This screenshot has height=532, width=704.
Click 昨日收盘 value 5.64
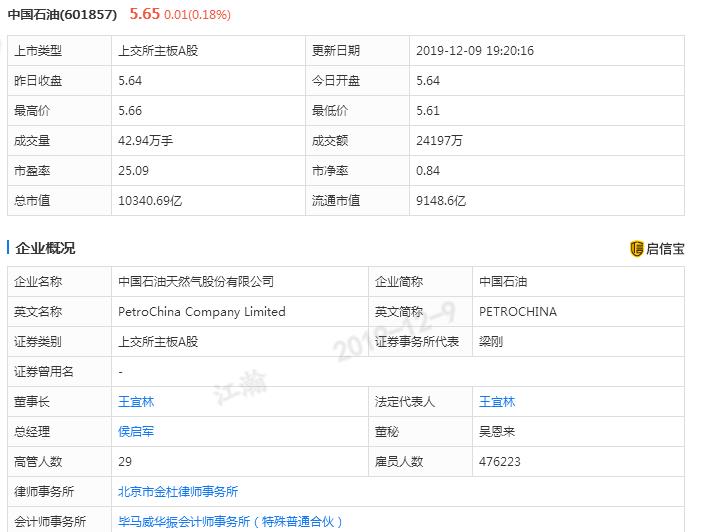click(130, 81)
